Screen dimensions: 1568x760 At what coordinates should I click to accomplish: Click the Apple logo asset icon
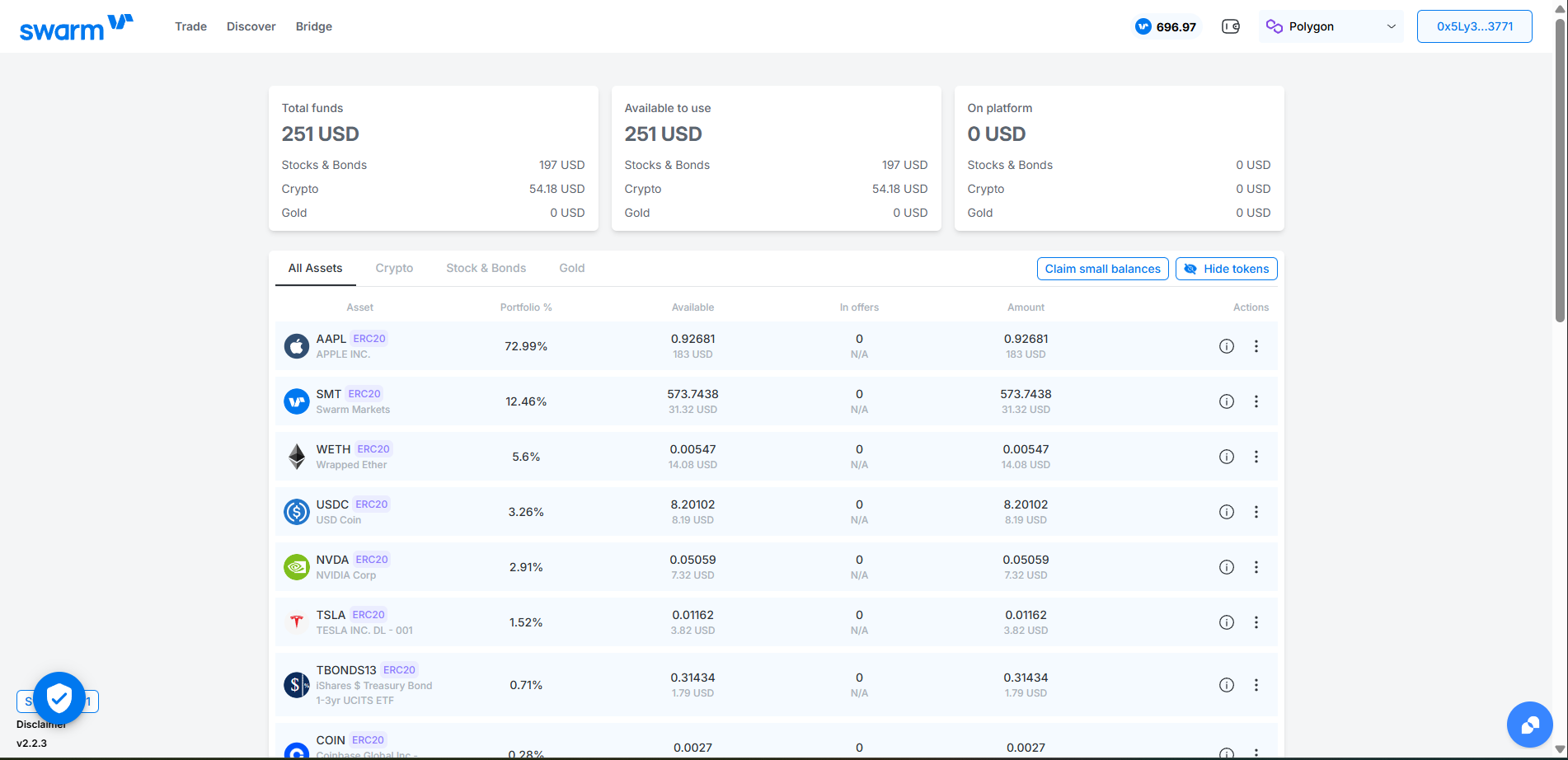pyautogui.click(x=297, y=346)
